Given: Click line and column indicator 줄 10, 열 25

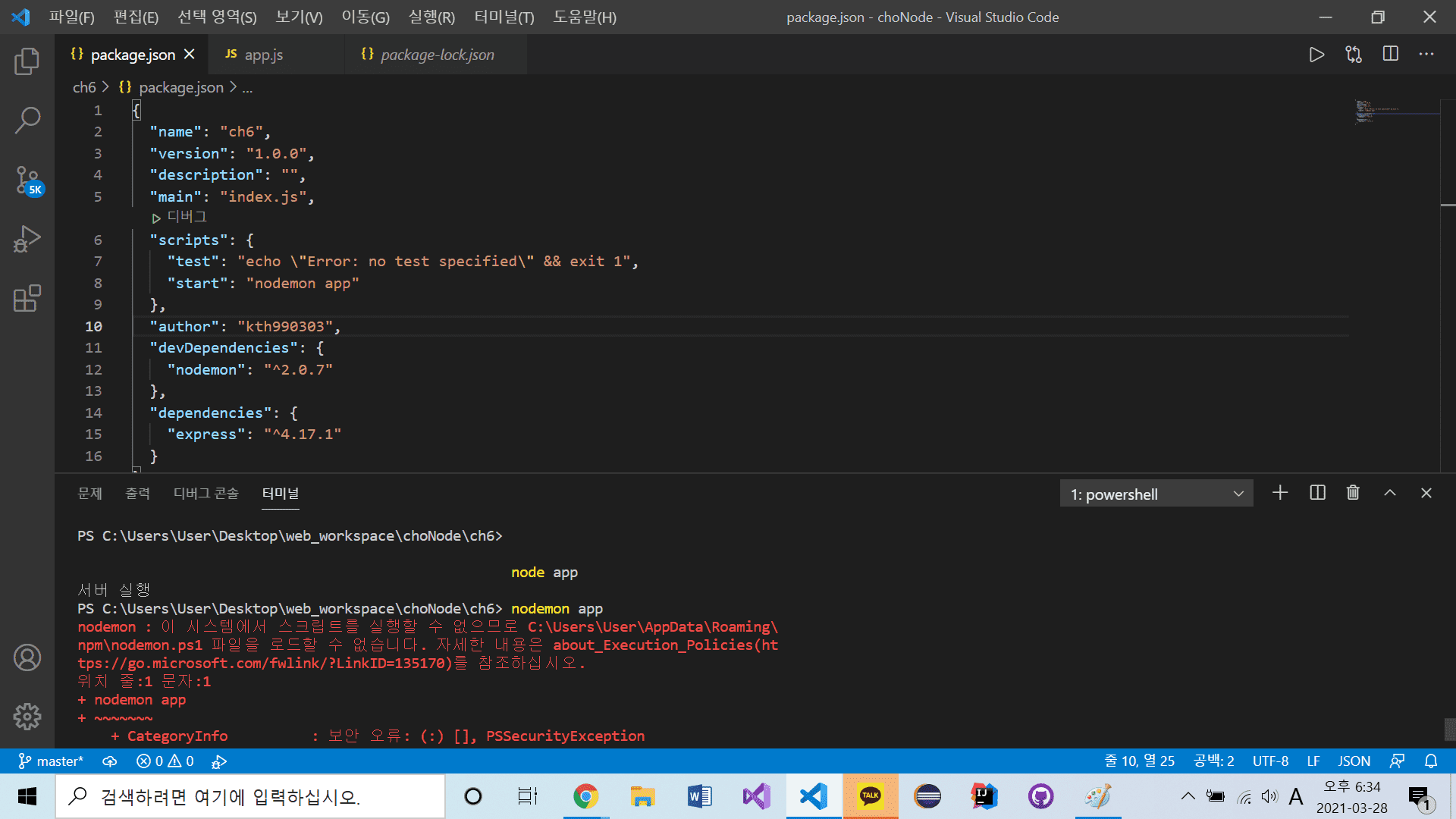Looking at the screenshot, I should (1140, 761).
